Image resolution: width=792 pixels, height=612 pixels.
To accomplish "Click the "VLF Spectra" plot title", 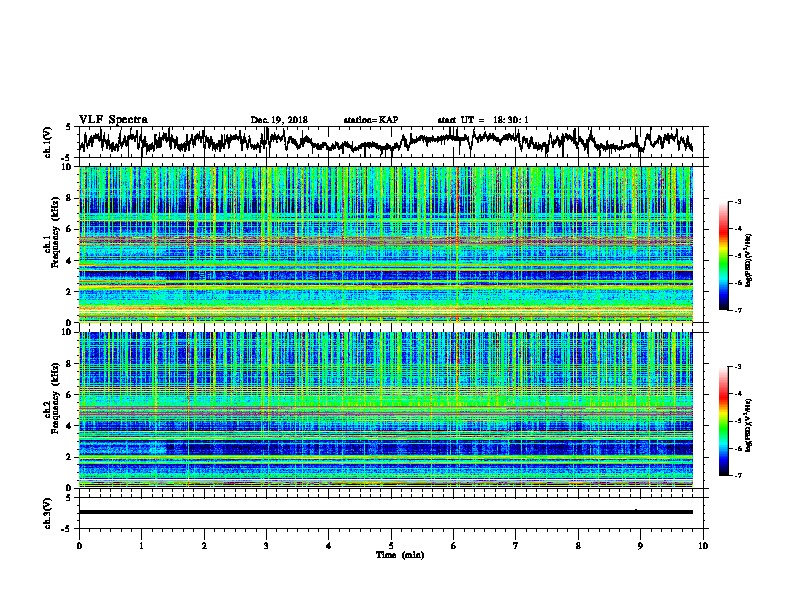I will click(113, 119).
